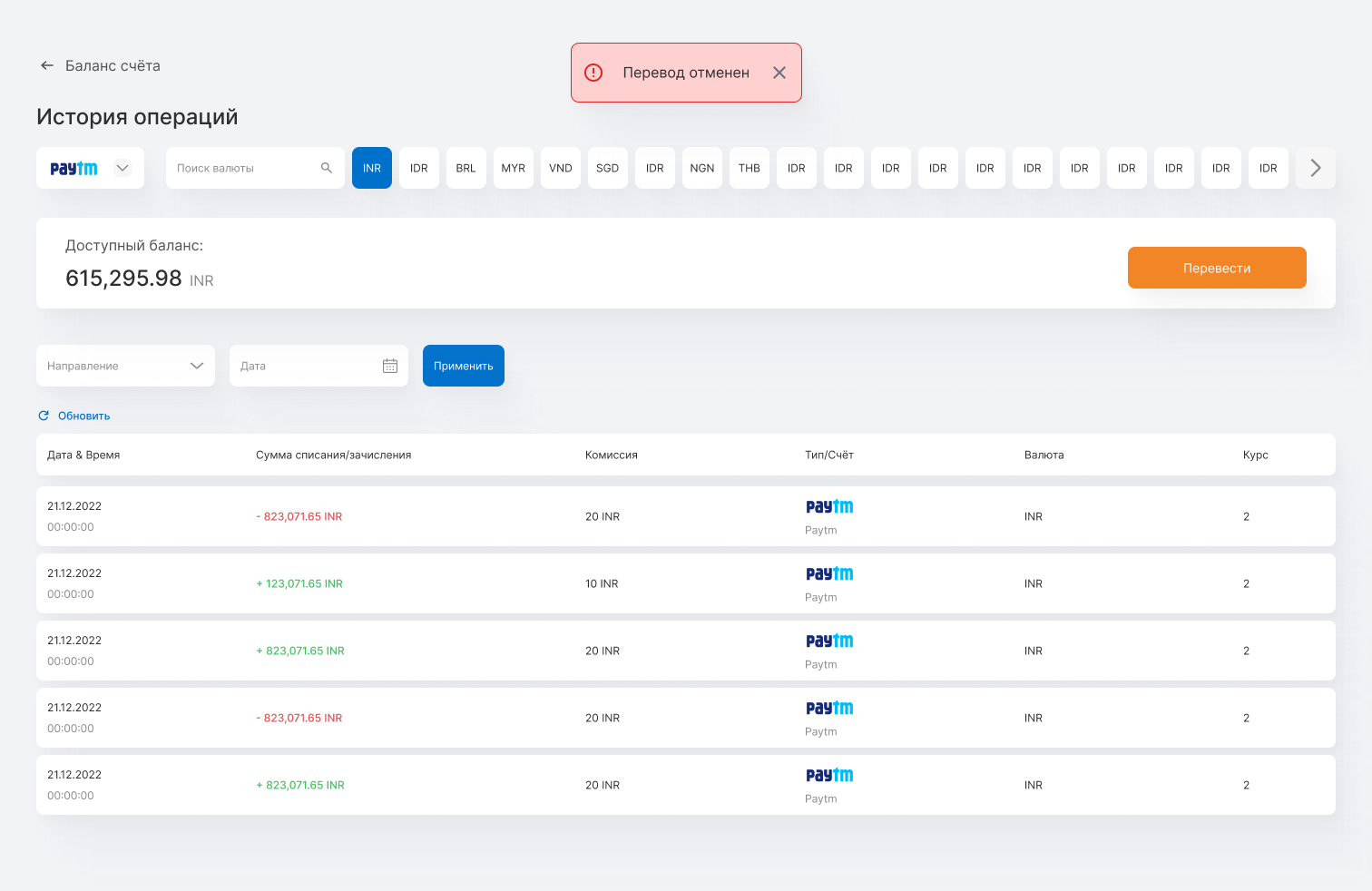Click the refresh icon next to Обновить
Screen dimensions: 1372x891
[43, 415]
